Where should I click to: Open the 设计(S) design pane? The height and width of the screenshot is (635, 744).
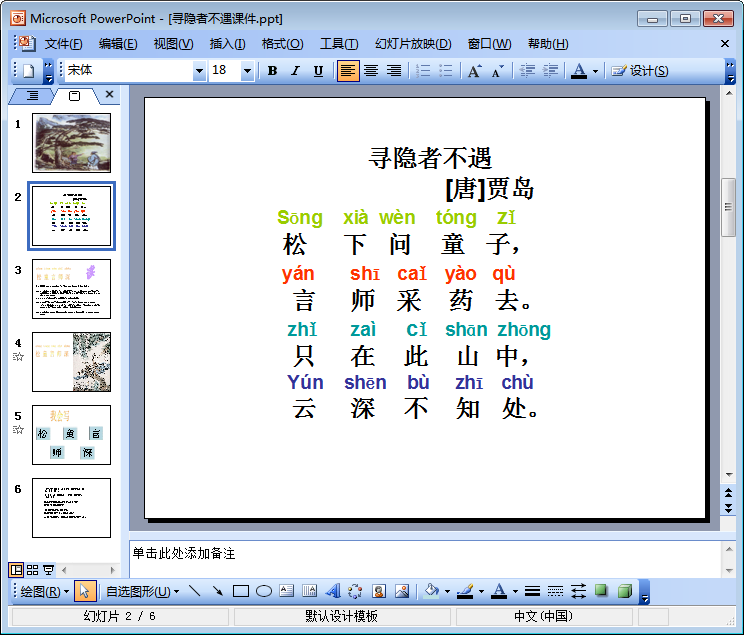pyautogui.click(x=640, y=71)
